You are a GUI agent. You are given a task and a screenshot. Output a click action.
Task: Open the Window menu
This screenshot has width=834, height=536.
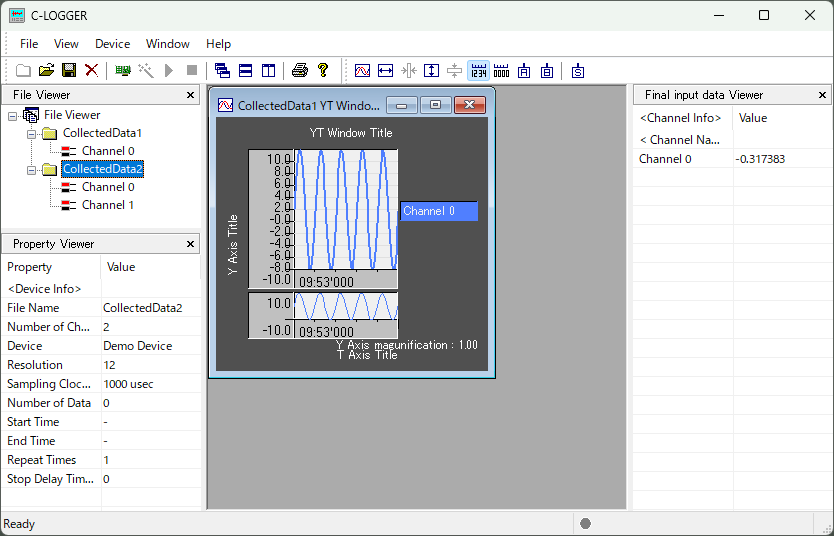click(167, 44)
